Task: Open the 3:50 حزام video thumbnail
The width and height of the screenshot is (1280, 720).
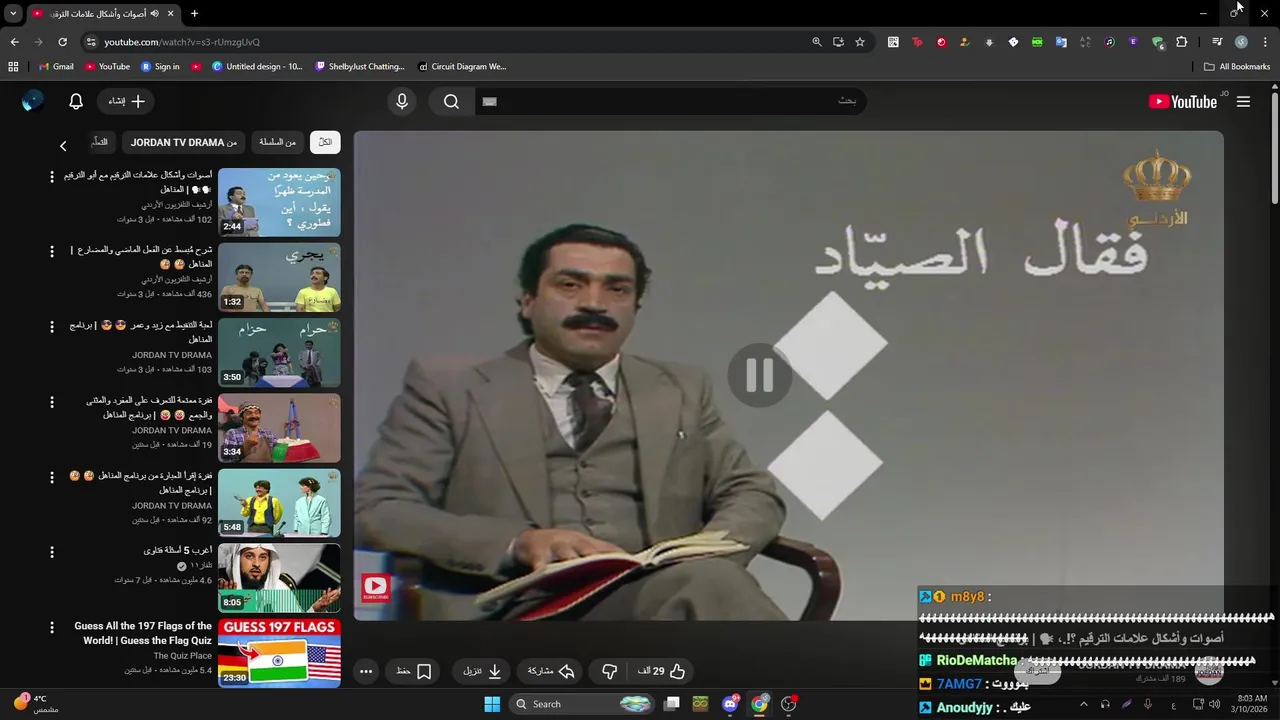Action: (x=279, y=353)
